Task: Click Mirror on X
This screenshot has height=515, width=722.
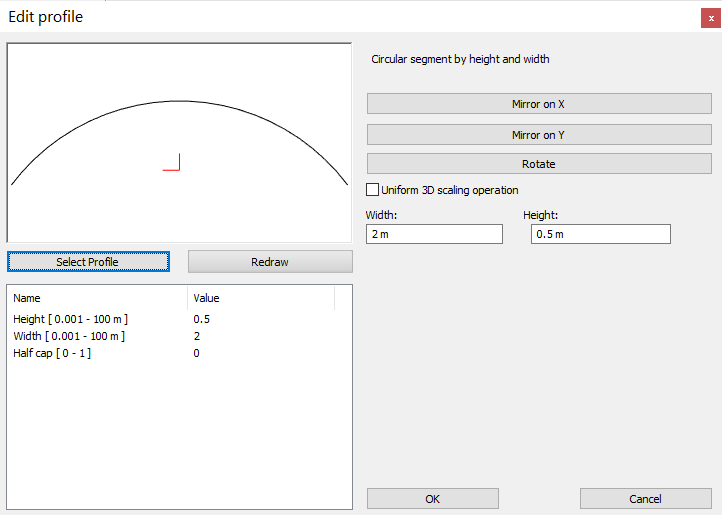Action: (x=539, y=104)
